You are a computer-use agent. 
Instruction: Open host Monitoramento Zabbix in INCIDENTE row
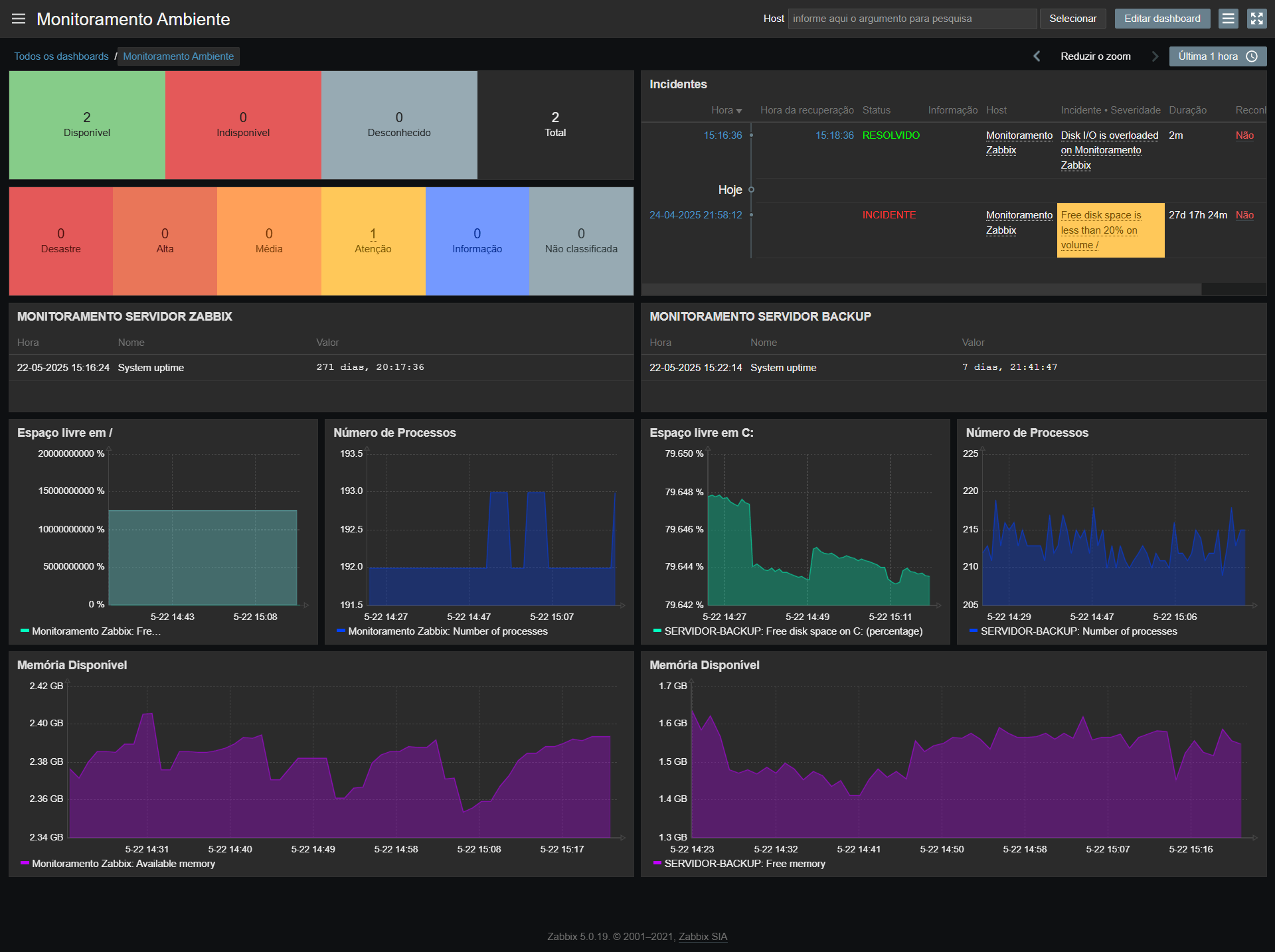point(1019,222)
